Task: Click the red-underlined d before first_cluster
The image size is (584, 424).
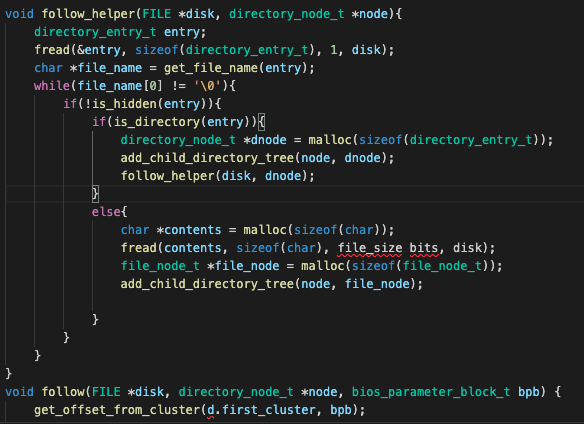Action: click(x=211, y=410)
